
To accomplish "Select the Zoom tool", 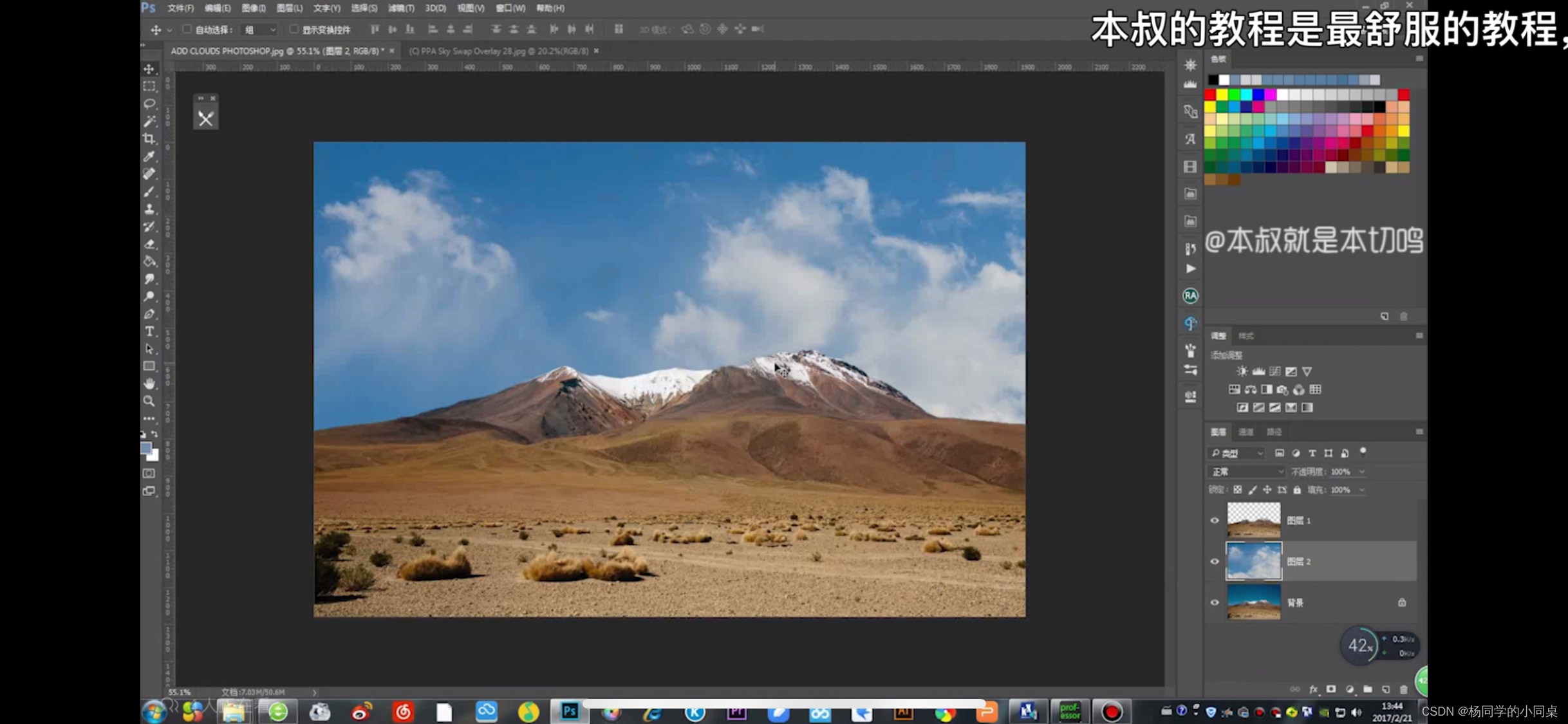I will coord(149,401).
